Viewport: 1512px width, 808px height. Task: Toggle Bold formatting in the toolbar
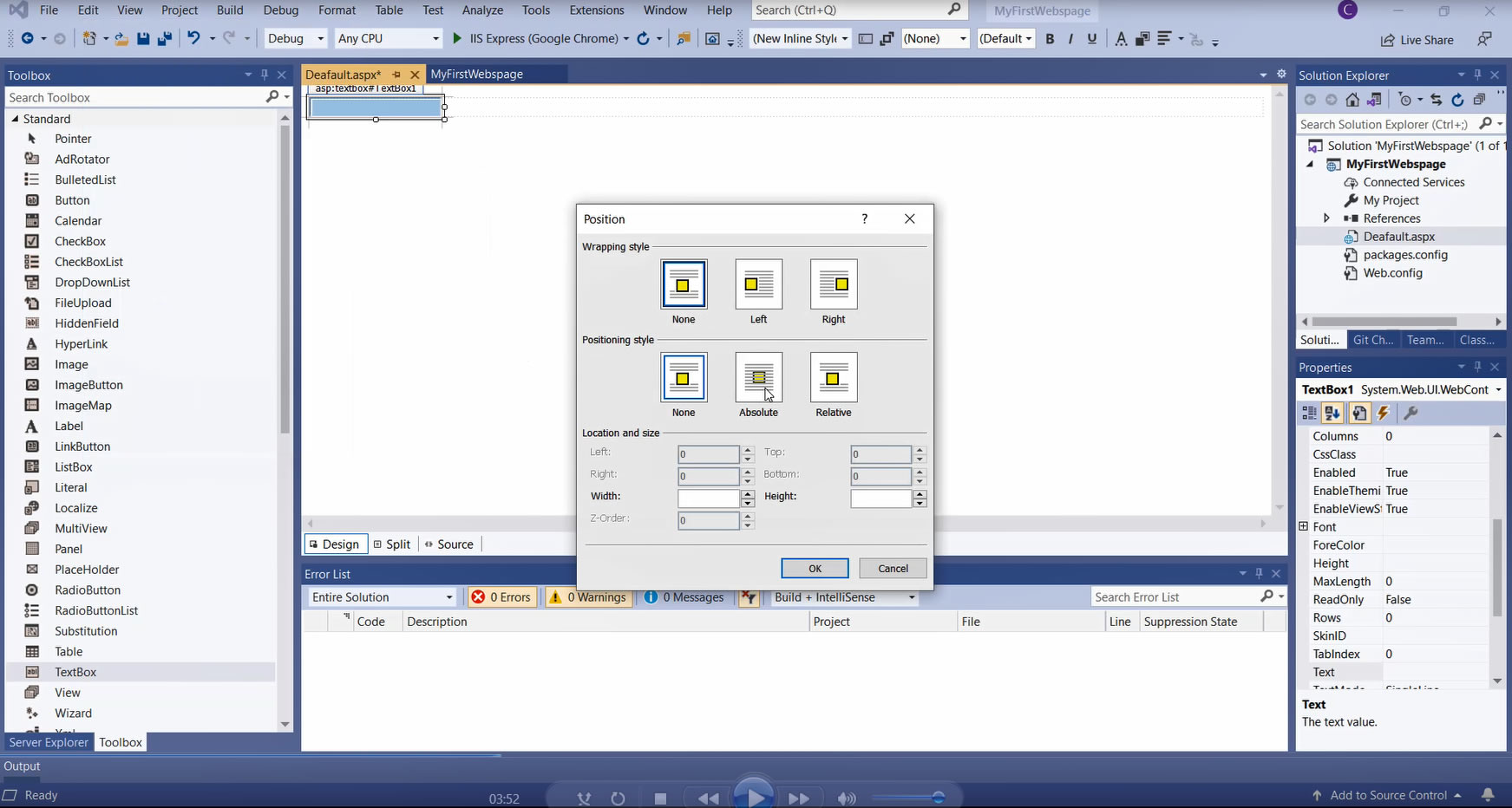click(x=1050, y=38)
